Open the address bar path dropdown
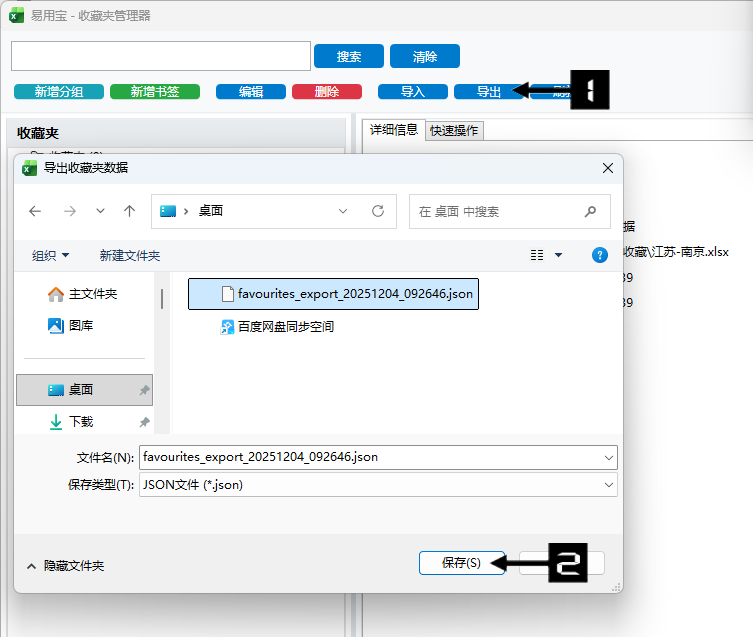This screenshot has height=637, width=753. click(x=343, y=211)
